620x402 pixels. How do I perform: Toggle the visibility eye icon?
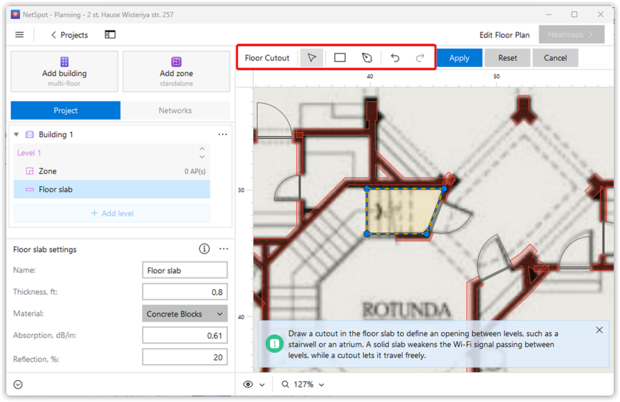click(248, 384)
